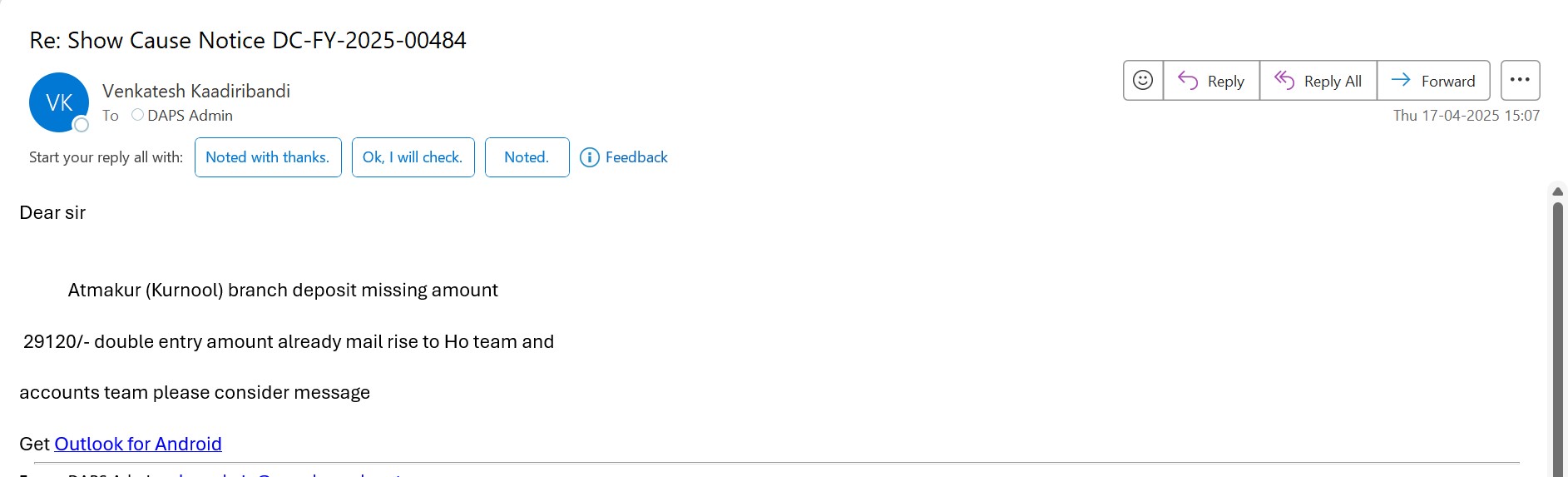Viewport: 1568px width, 477px height.
Task: Select the 'Noted with thanks.' suggested reply
Action: [268, 157]
